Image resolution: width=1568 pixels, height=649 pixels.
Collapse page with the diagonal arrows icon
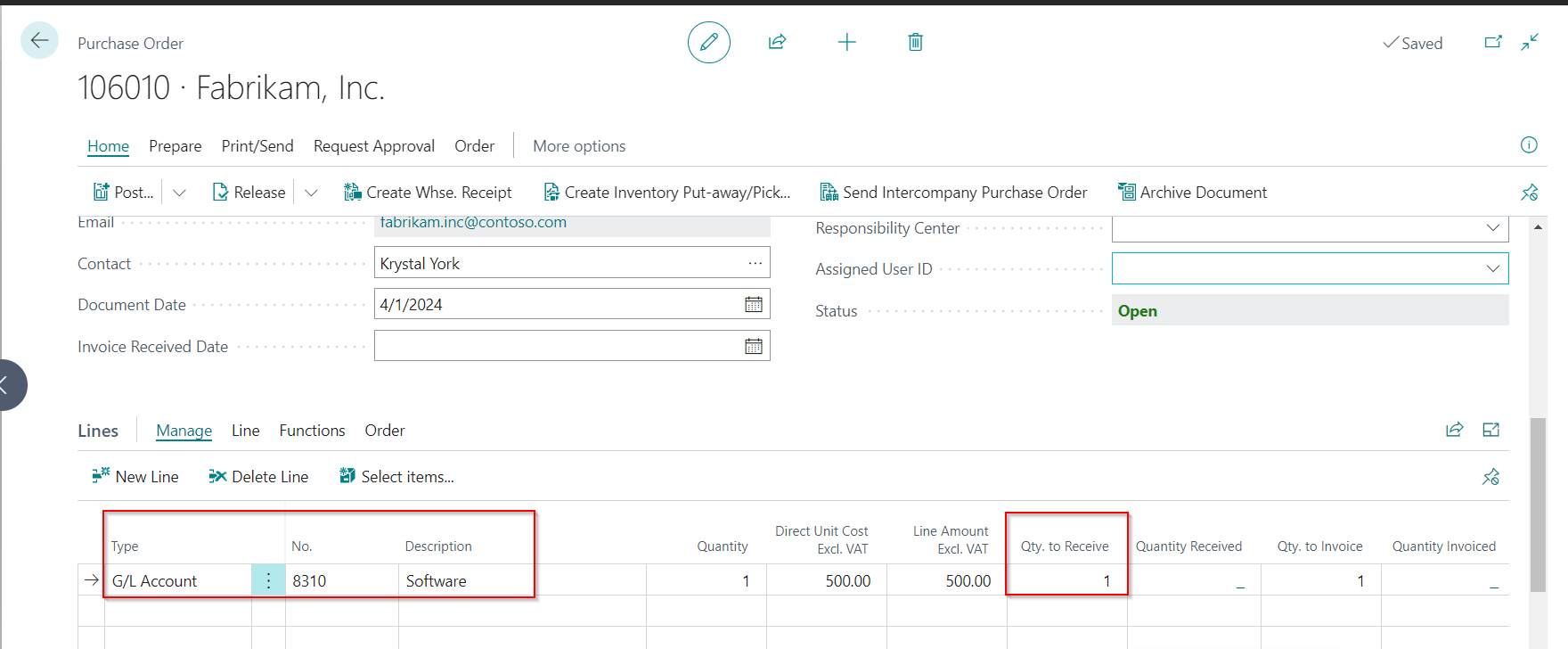[x=1530, y=42]
